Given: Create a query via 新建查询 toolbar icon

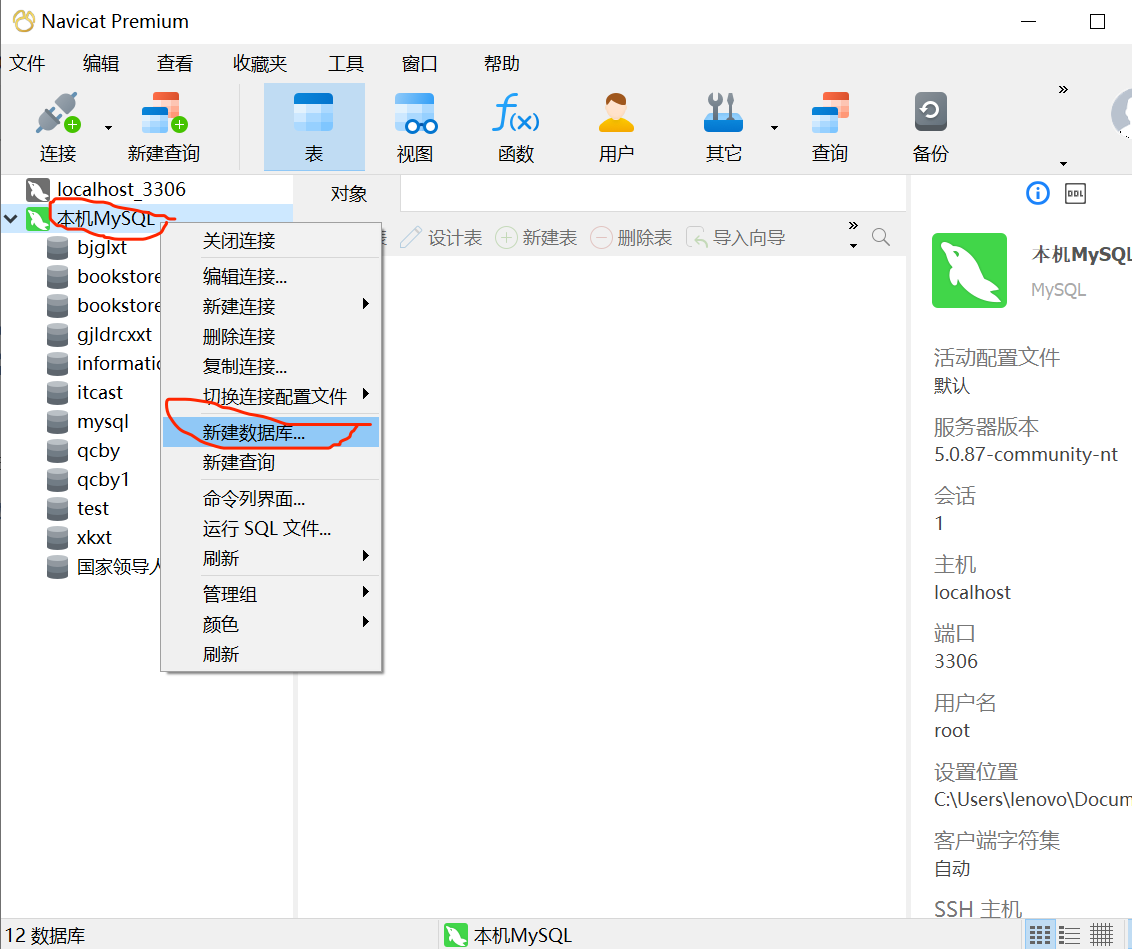Looking at the screenshot, I should coord(162,125).
